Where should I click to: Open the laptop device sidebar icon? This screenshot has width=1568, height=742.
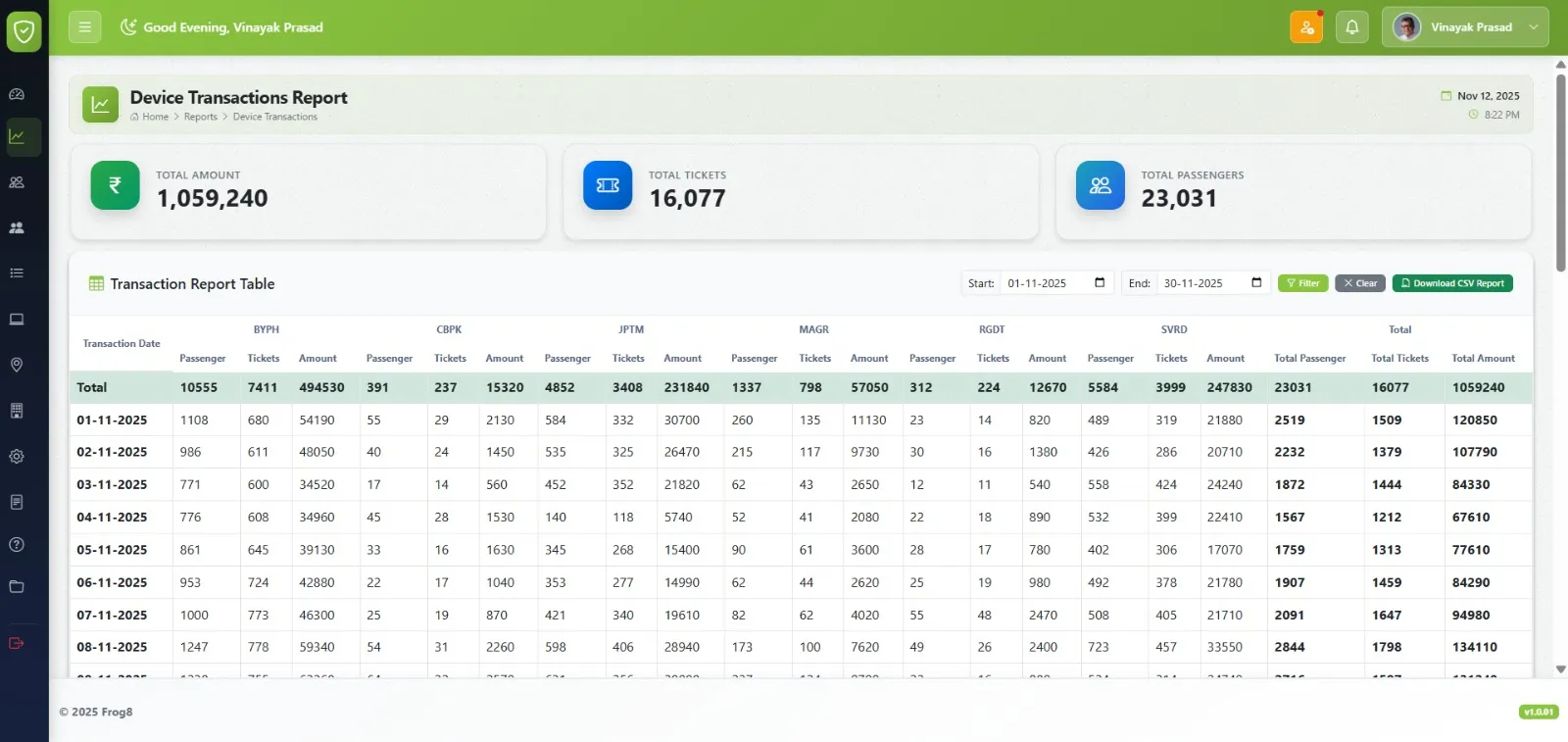click(17, 320)
